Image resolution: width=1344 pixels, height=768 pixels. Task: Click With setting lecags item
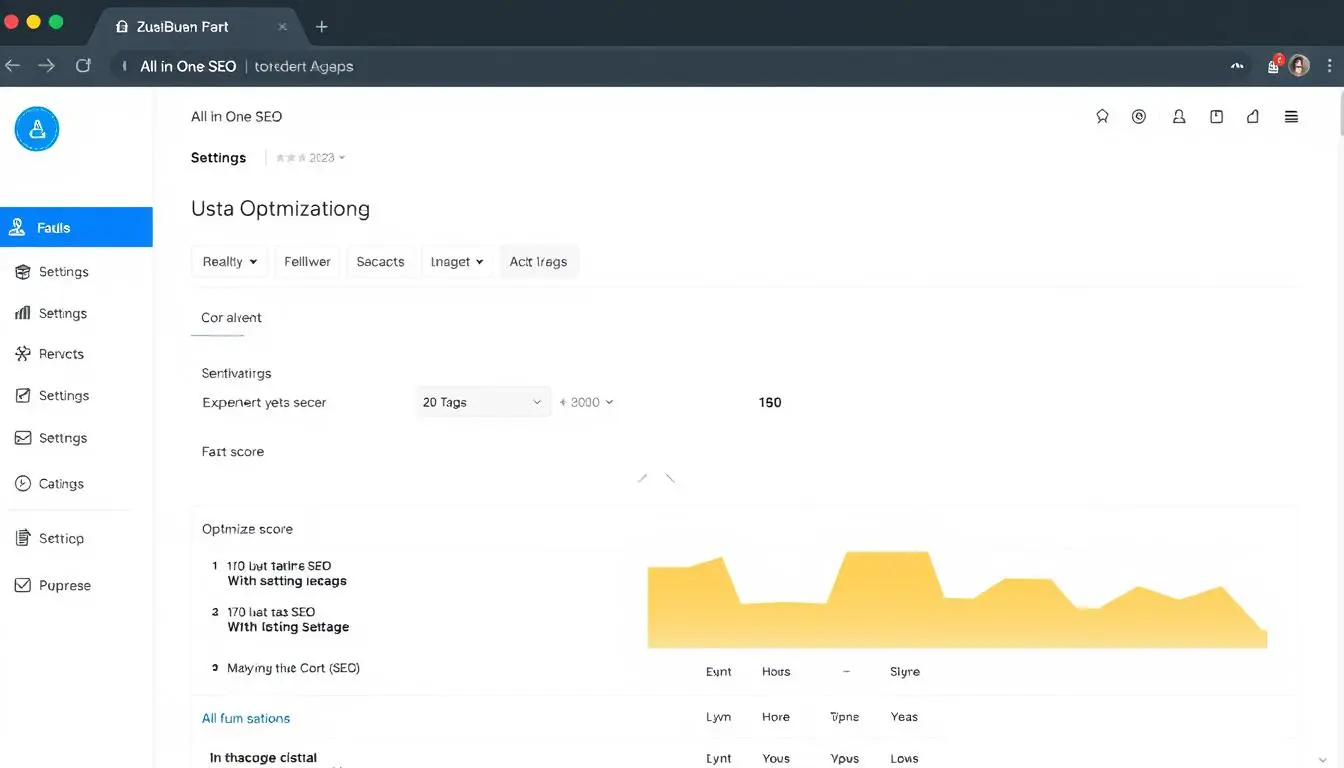[287, 581]
